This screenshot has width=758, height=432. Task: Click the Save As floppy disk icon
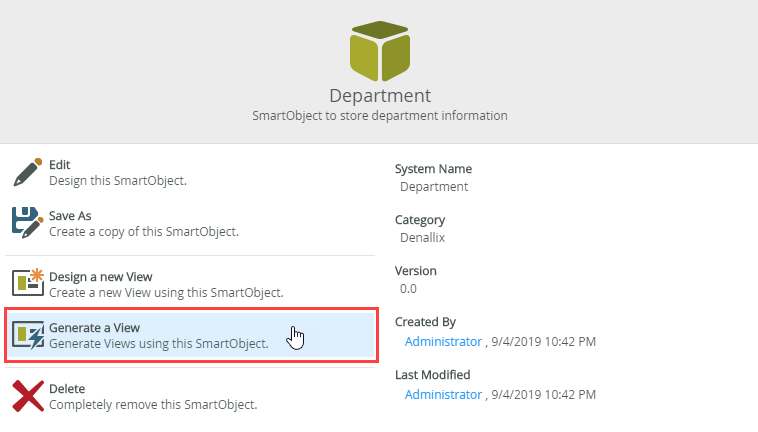[27, 222]
